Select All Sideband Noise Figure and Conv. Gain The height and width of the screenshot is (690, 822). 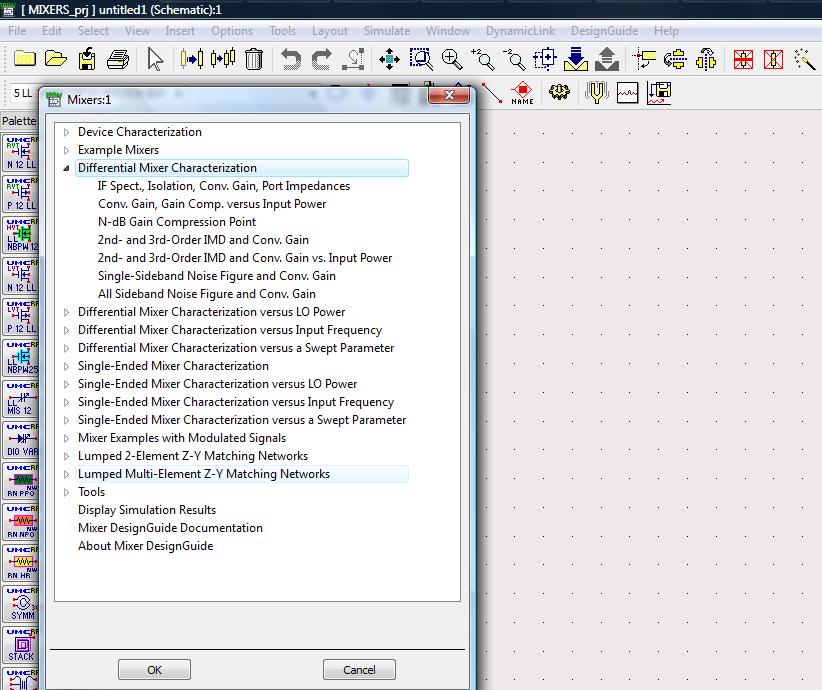pyautogui.click(x=207, y=294)
